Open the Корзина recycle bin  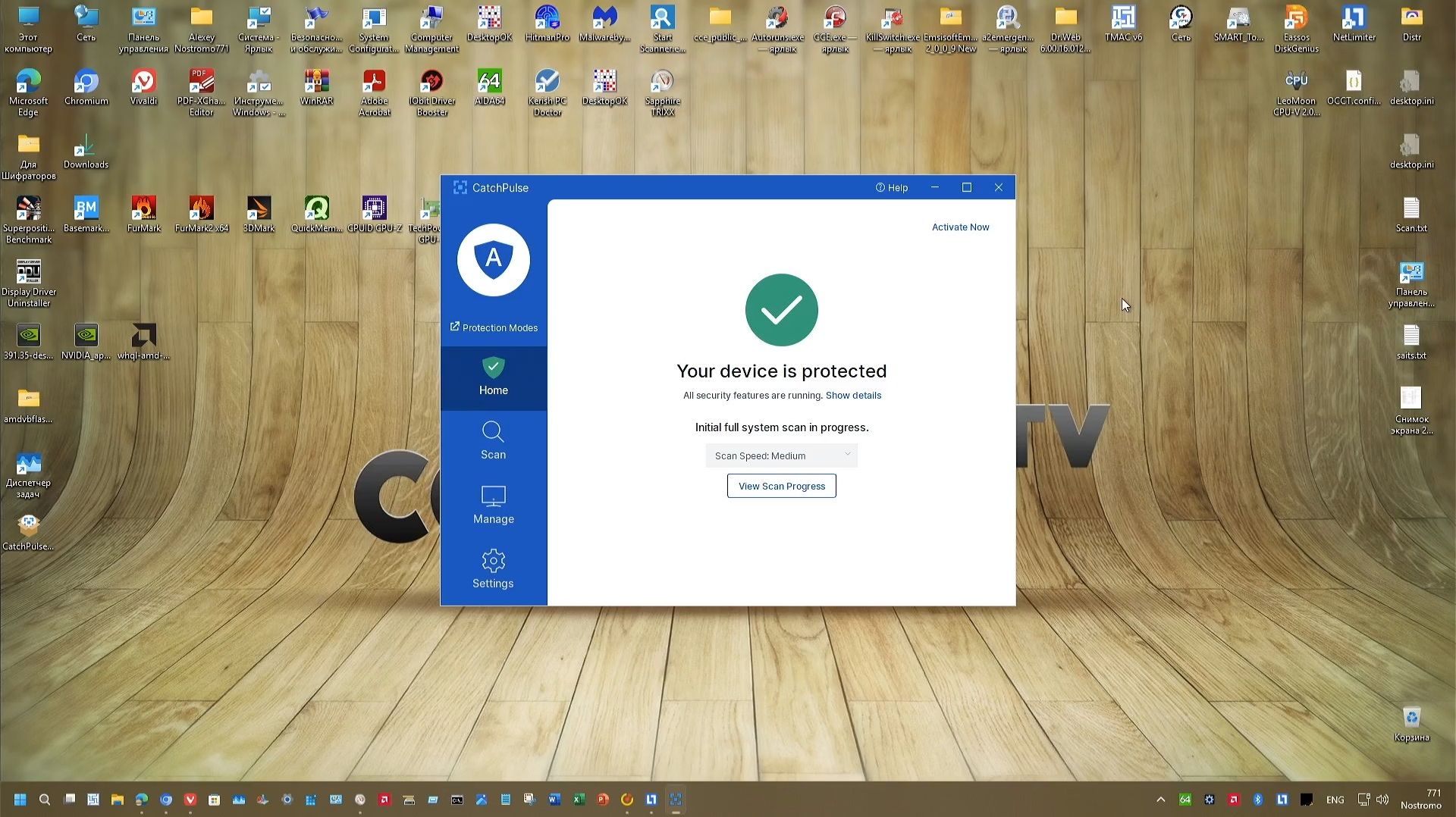click(1411, 724)
